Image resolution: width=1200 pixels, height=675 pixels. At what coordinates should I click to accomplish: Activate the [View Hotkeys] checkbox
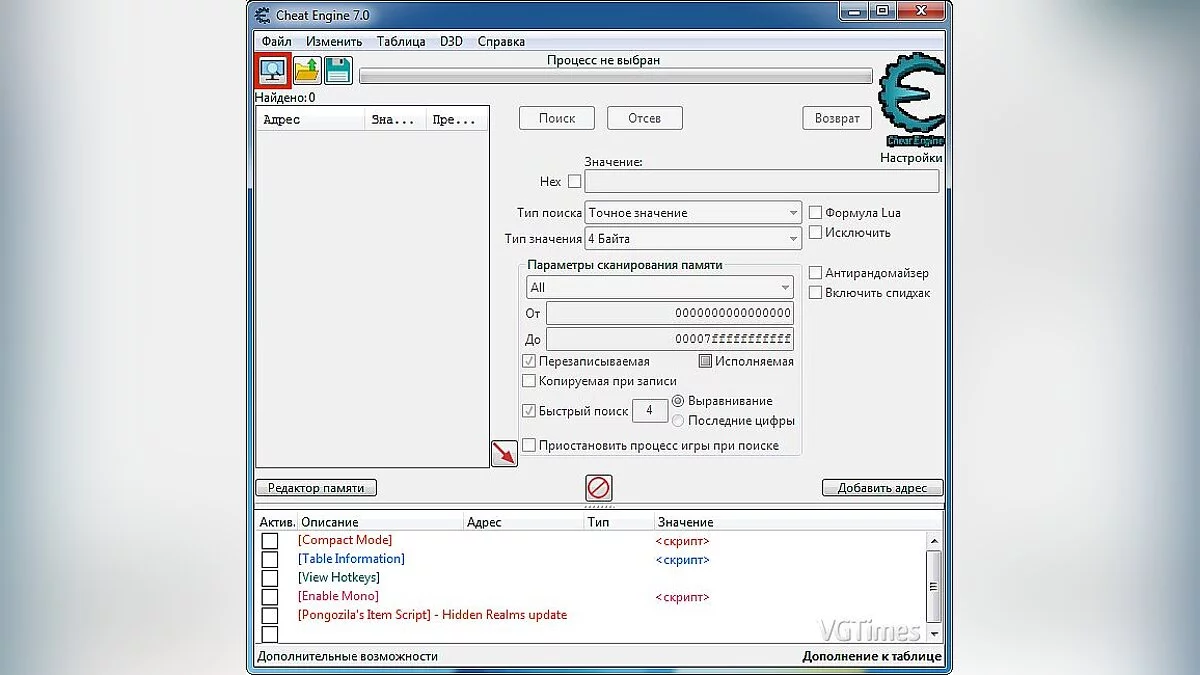[x=270, y=578]
